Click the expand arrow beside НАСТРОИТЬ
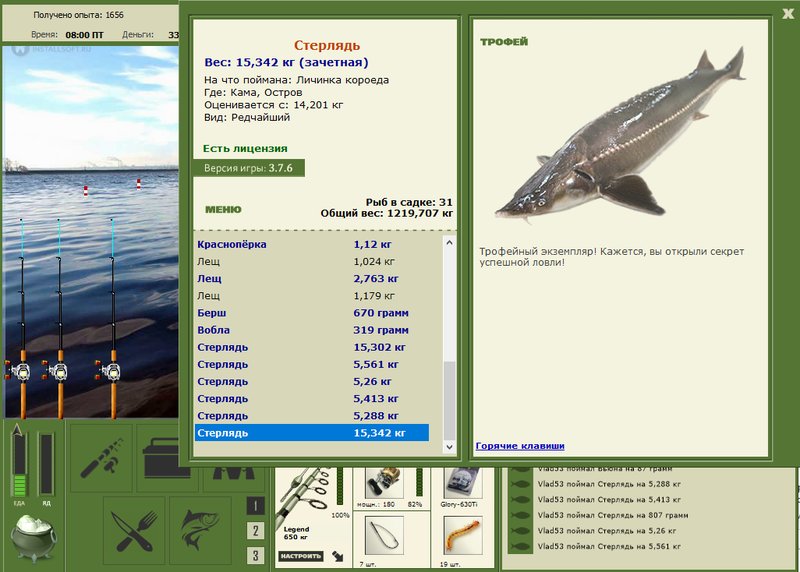Screen dimensions: 800x572 point(338,556)
